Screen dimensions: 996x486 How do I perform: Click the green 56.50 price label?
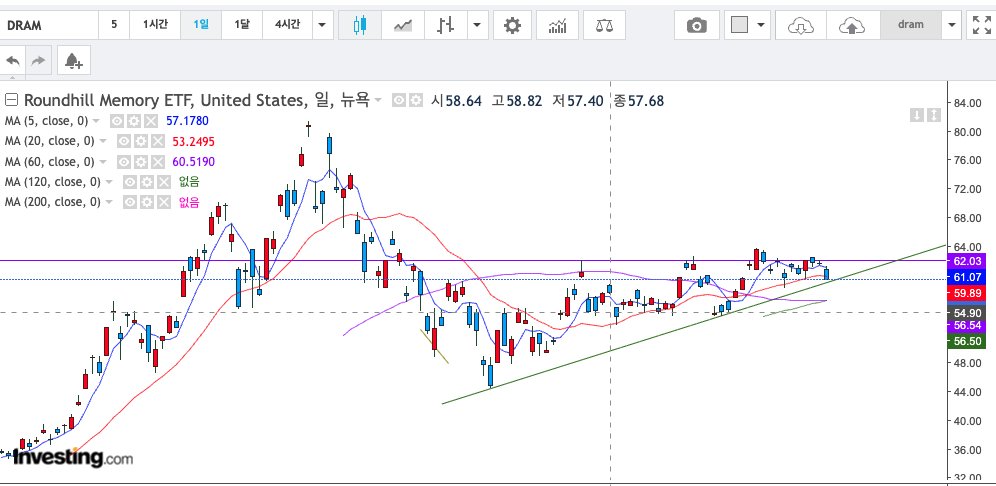click(x=967, y=341)
